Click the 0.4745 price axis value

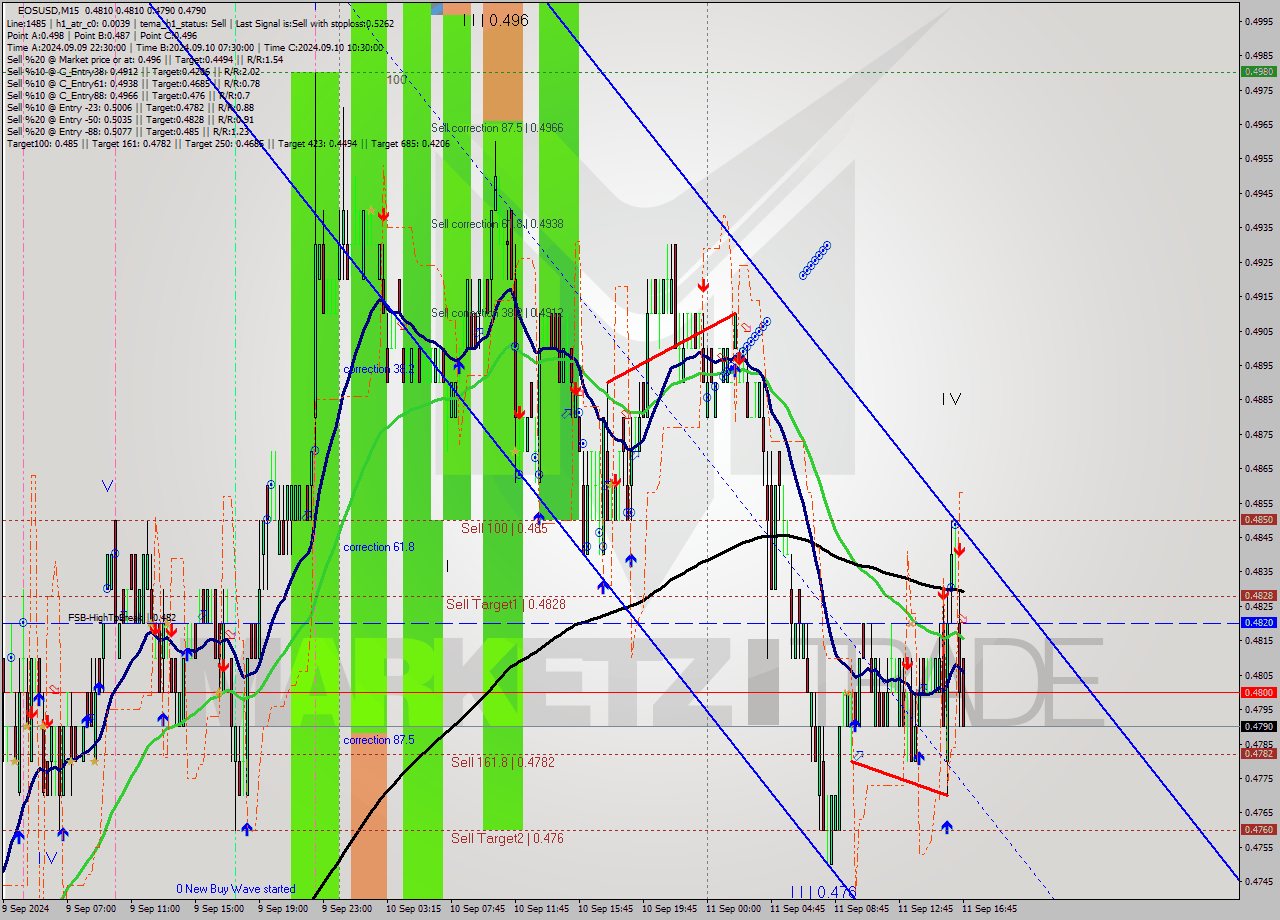pos(1258,881)
